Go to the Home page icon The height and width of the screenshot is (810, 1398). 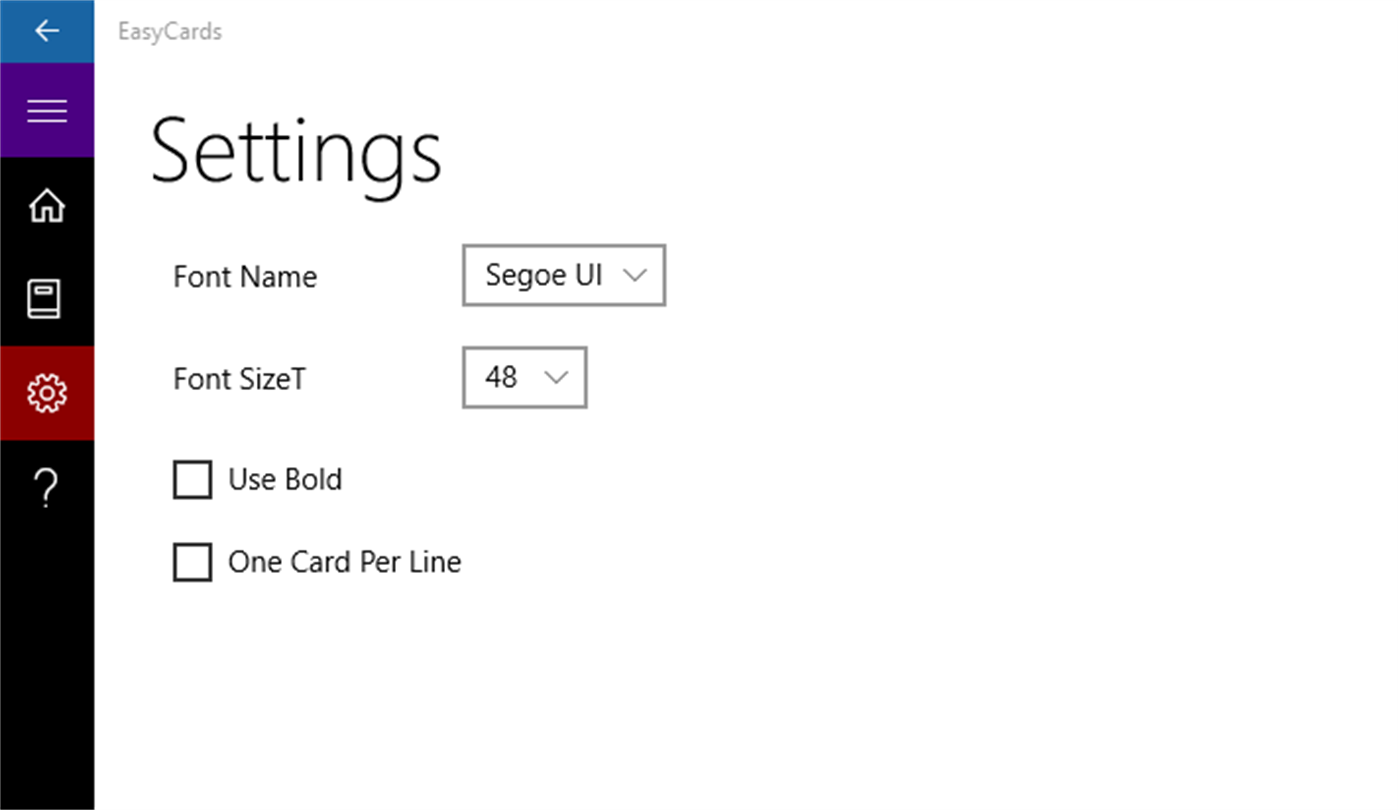47,205
